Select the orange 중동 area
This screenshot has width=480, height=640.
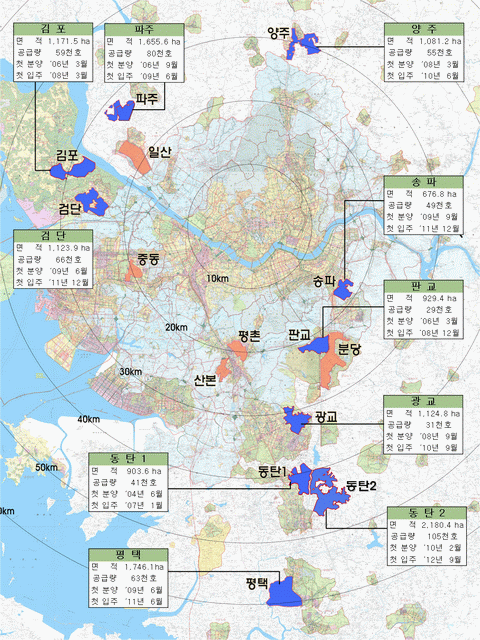point(133,271)
